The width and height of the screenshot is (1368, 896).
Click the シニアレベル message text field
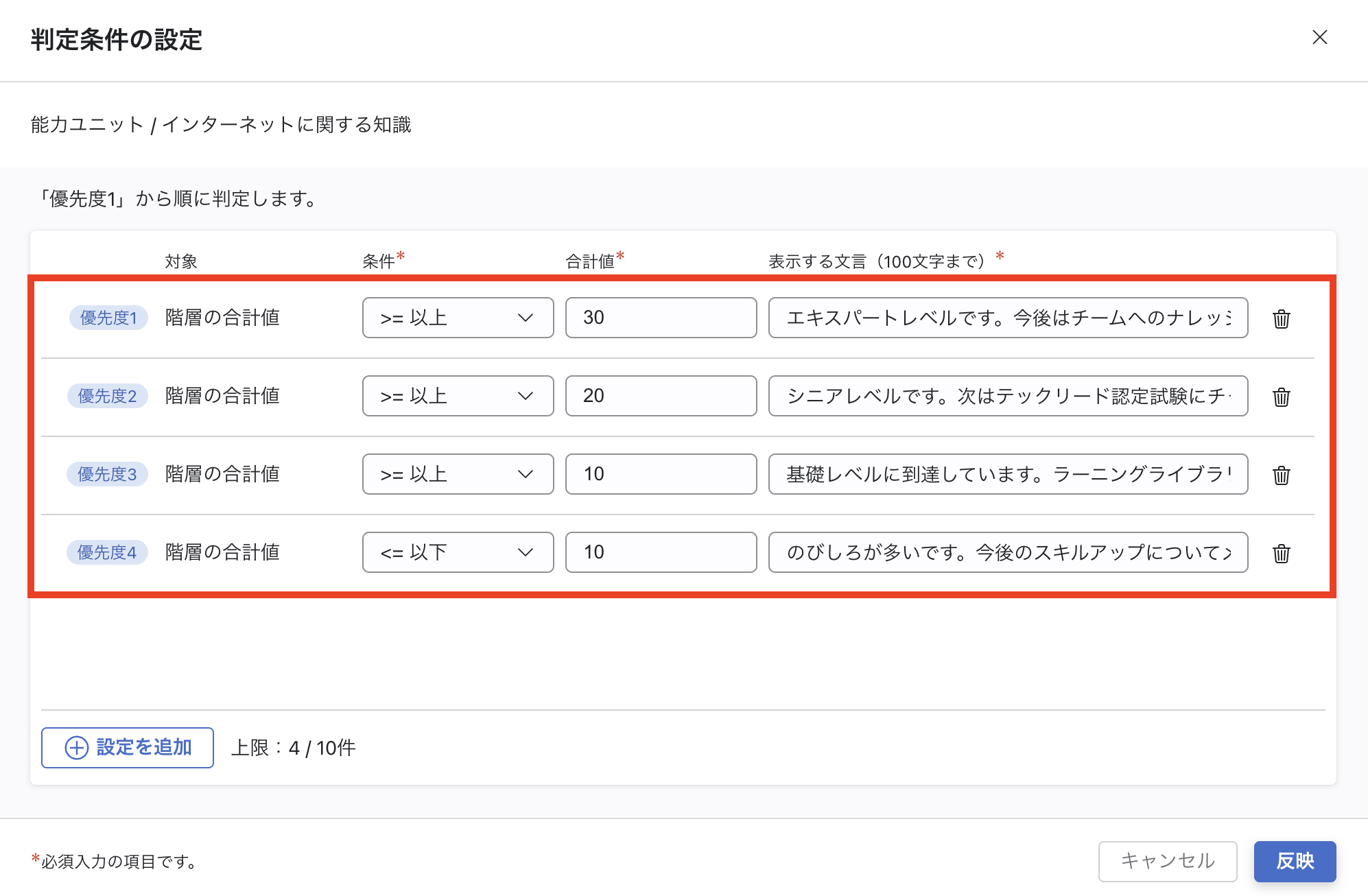click(1008, 396)
